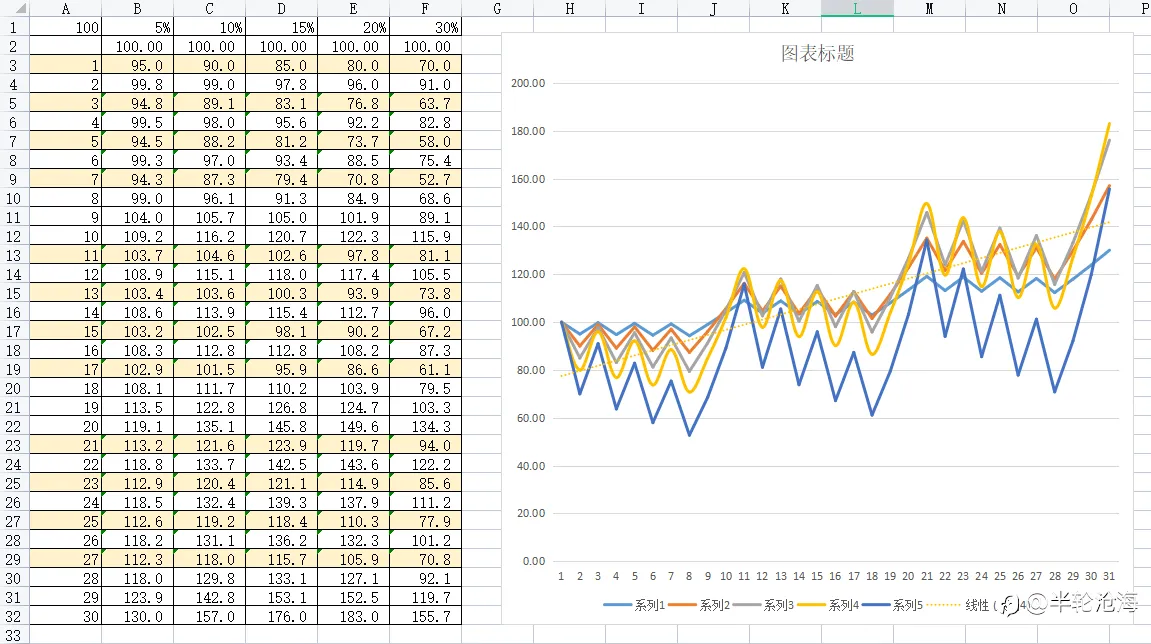Screen dimensions: 1151x644
Task: Select cell B22 showing 119.1
Action: coord(137,427)
